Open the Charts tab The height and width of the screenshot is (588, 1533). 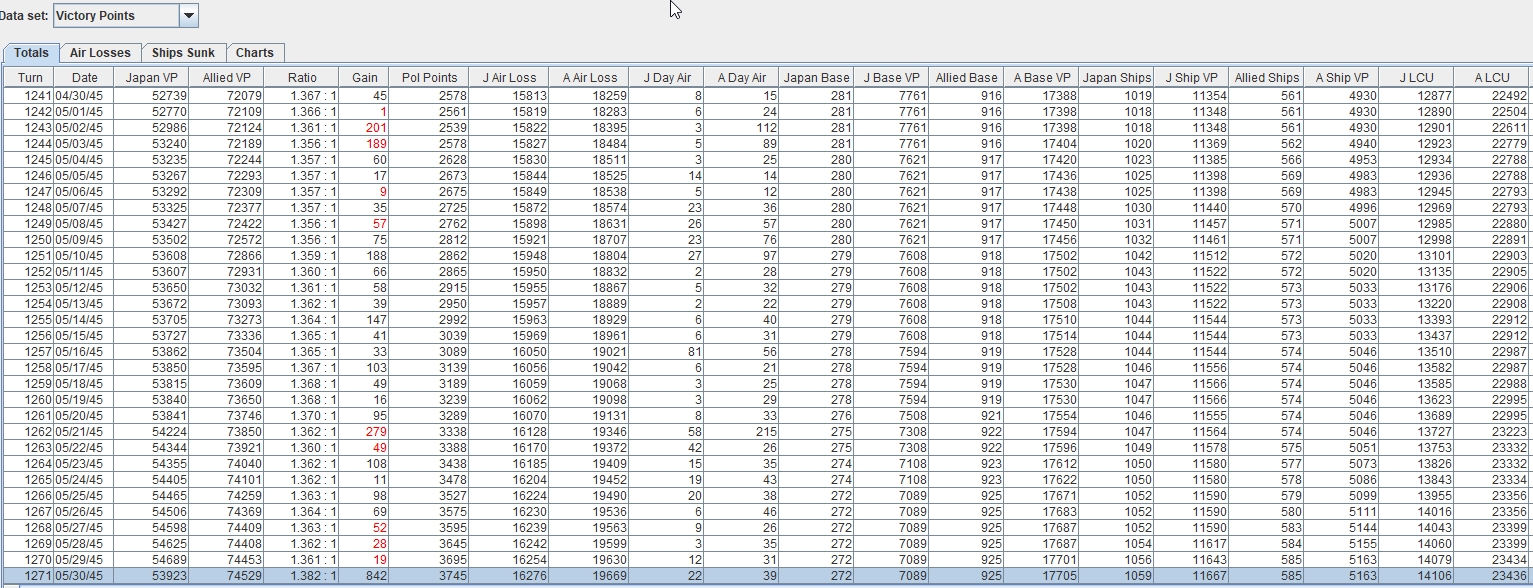255,53
